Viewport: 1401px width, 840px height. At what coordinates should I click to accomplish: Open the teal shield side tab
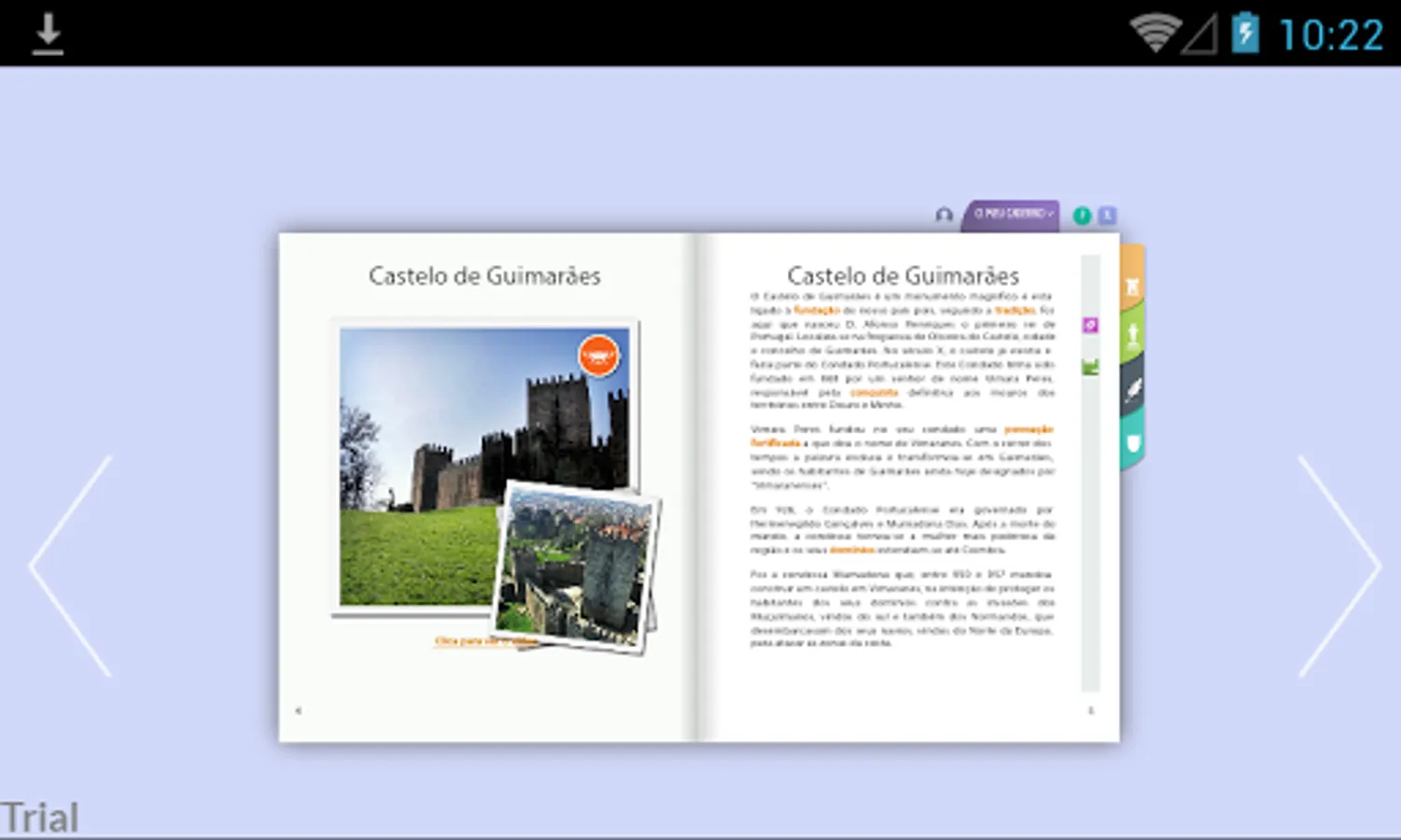[x=1132, y=442]
